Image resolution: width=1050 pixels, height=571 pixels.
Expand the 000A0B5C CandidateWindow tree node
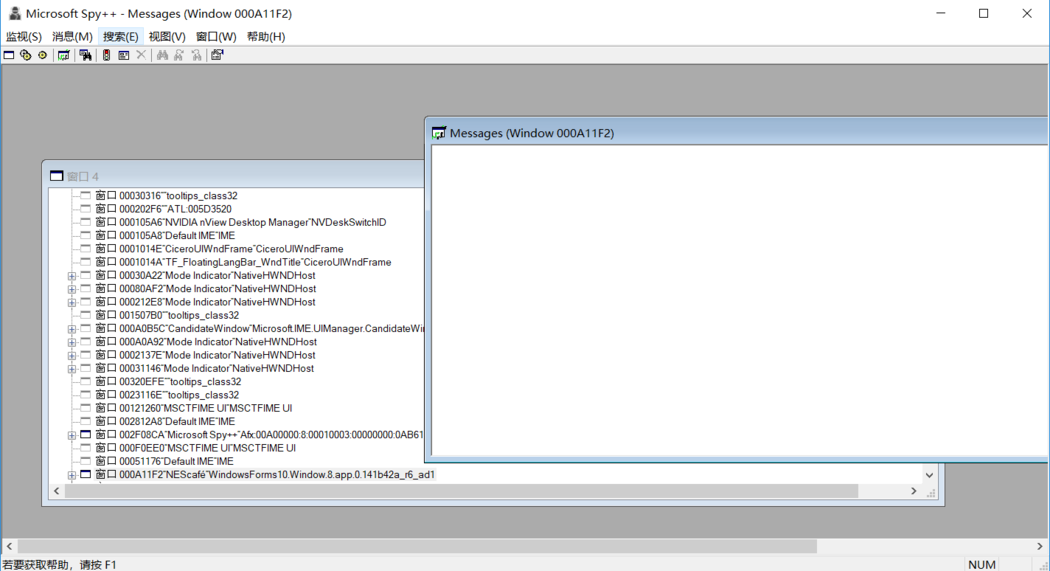tap(72, 329)
